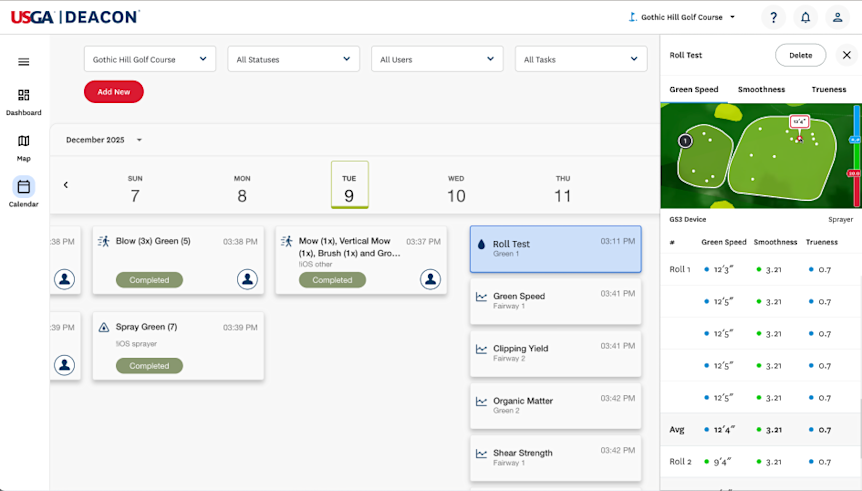Viewport: 862px width, 491px height.
Task: Click the chart icon on Organic Matter card
Action: tap(482, 401)
